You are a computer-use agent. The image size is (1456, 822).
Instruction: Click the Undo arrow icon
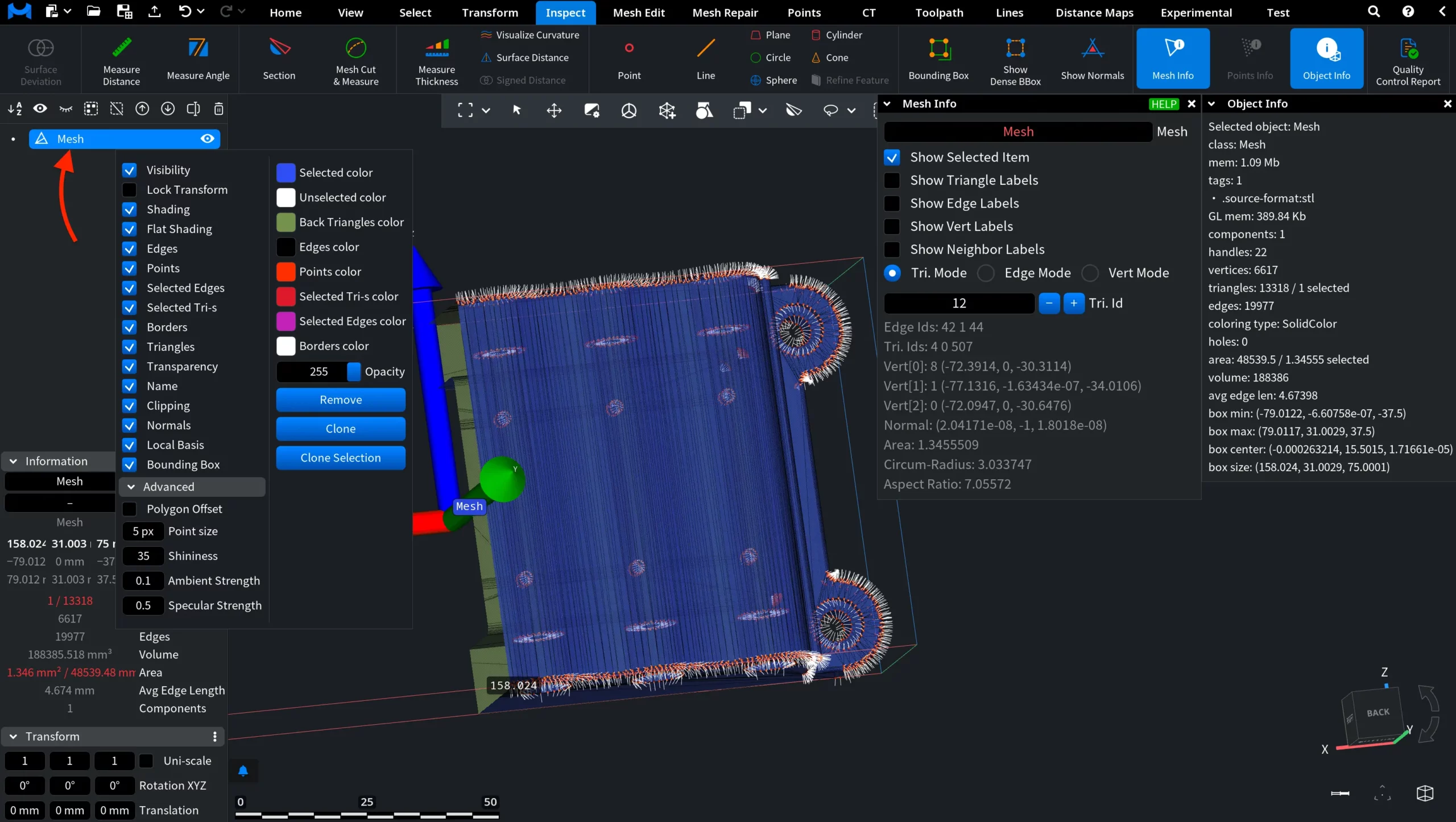[x=185, y=11]
